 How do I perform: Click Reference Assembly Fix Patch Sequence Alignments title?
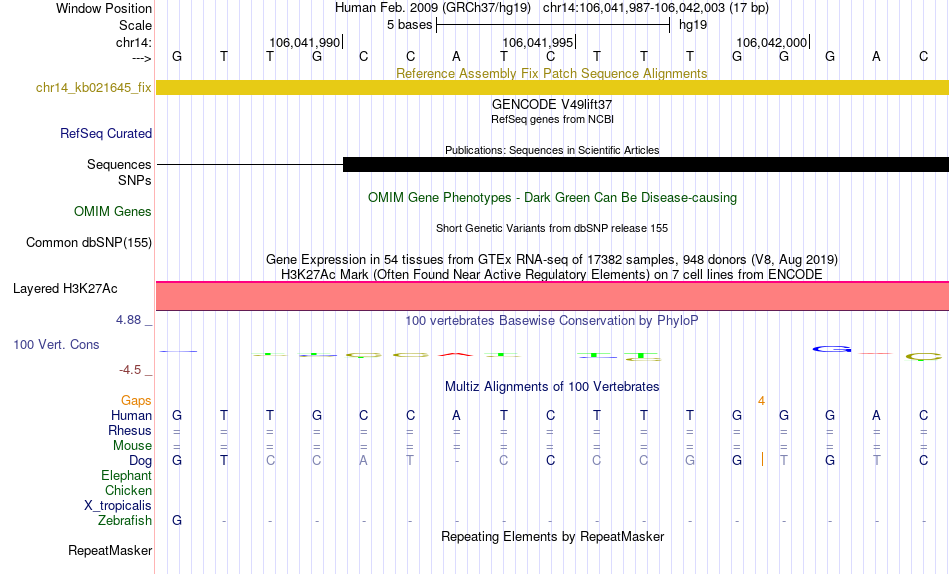[552, 73]
